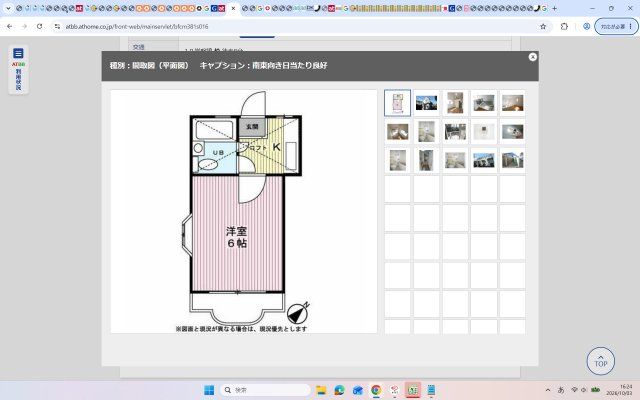Screen dimensions: 640x400
Task: Click the large floor plan image
Action: point(244,211)
